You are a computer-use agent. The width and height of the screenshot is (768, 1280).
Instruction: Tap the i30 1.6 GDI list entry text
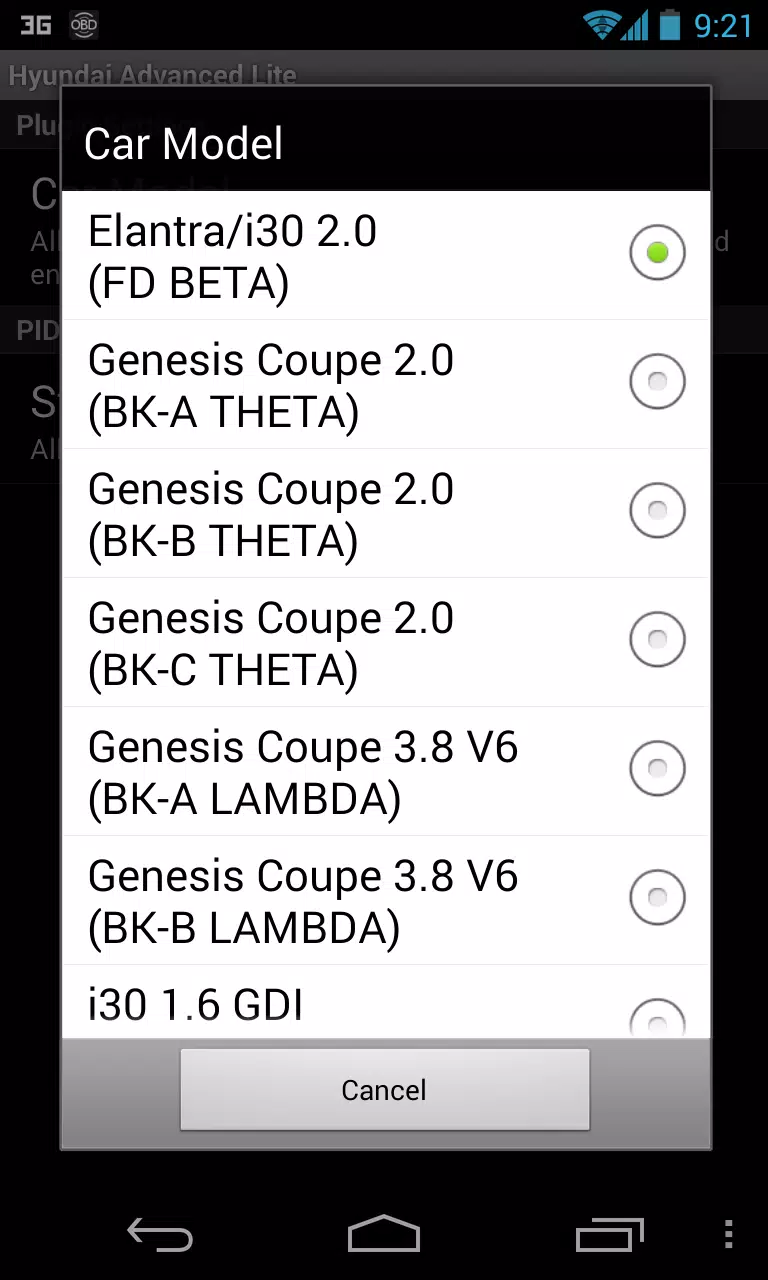(196, 1006)
